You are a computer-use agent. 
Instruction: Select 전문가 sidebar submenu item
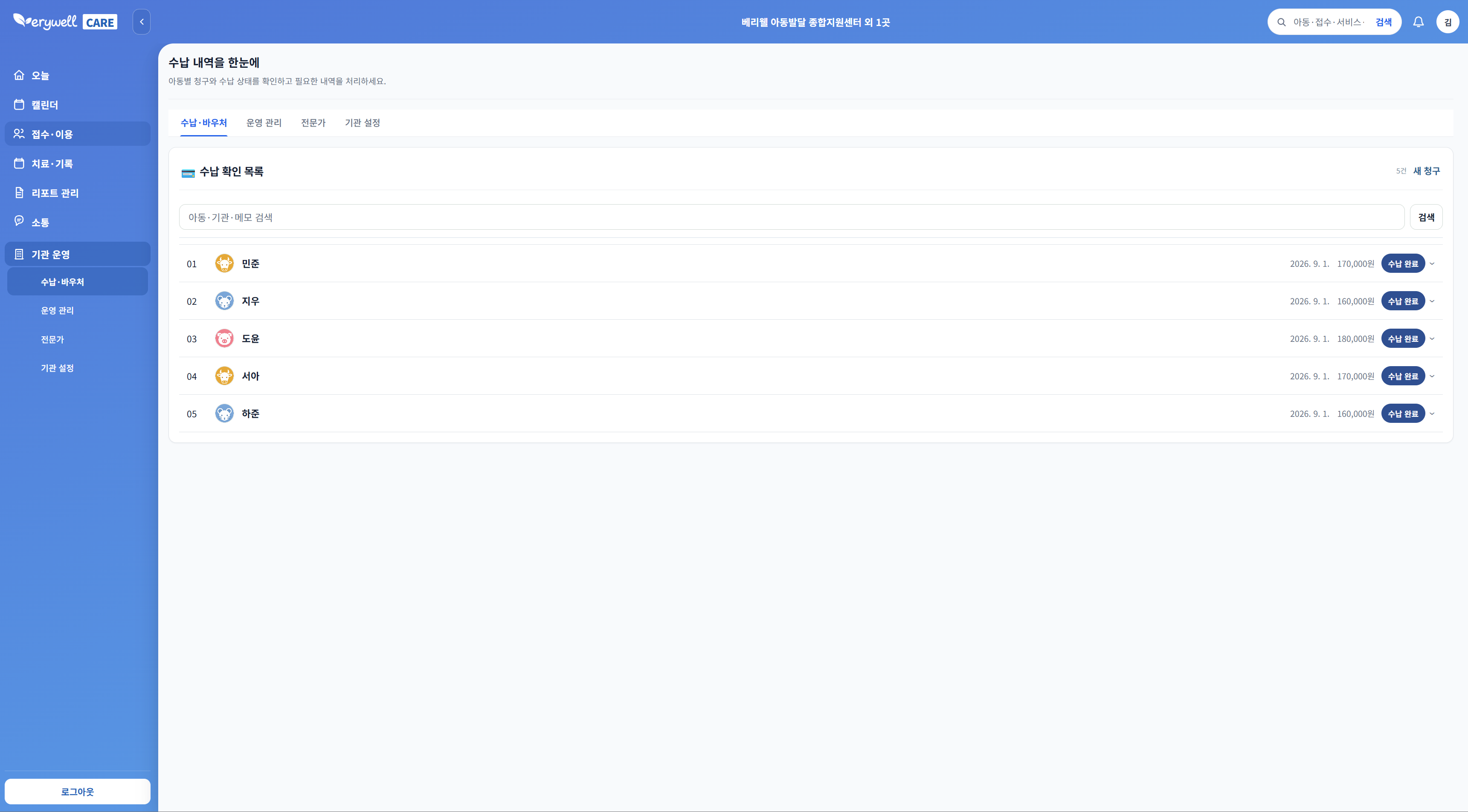coord(78,339)
